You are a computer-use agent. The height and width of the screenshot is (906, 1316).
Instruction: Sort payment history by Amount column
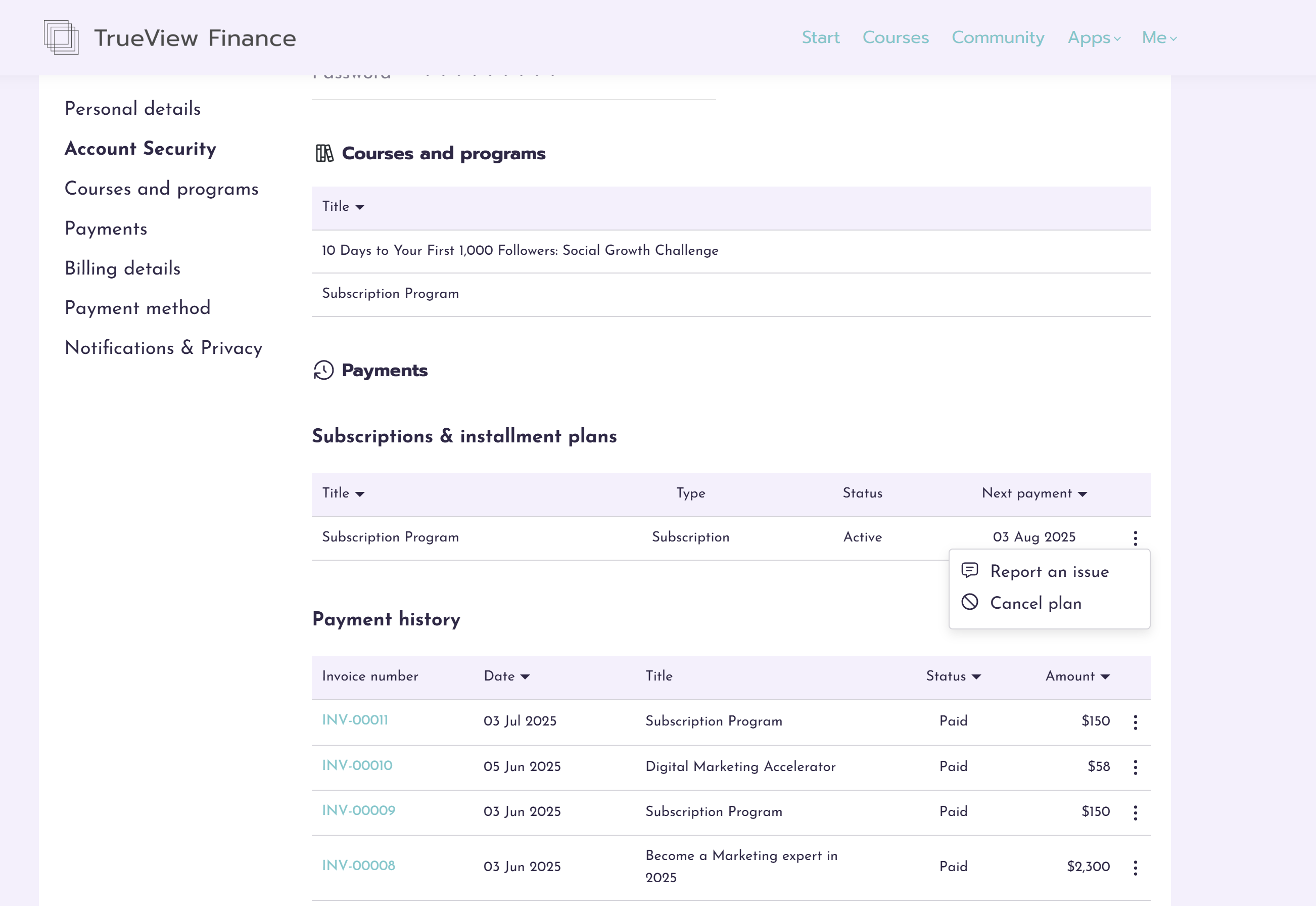[1077, 676]
